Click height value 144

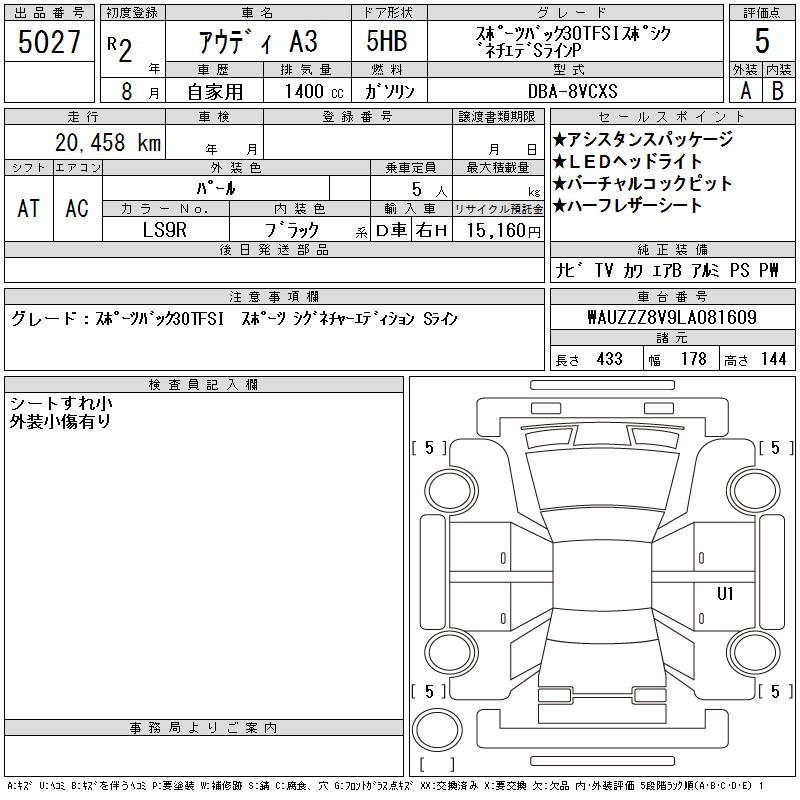(x=773, y=359)
